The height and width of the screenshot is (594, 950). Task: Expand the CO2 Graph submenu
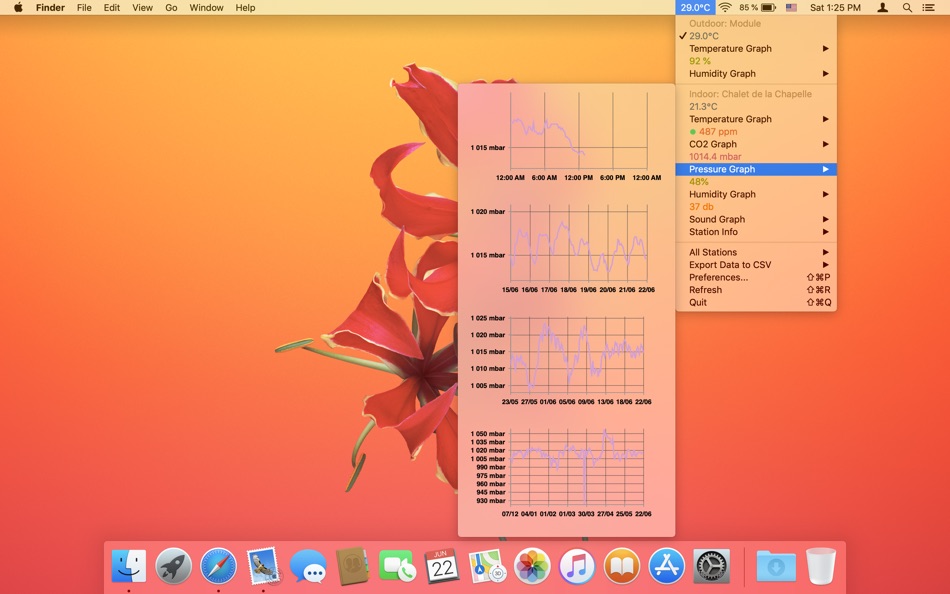tap(756, 144)
